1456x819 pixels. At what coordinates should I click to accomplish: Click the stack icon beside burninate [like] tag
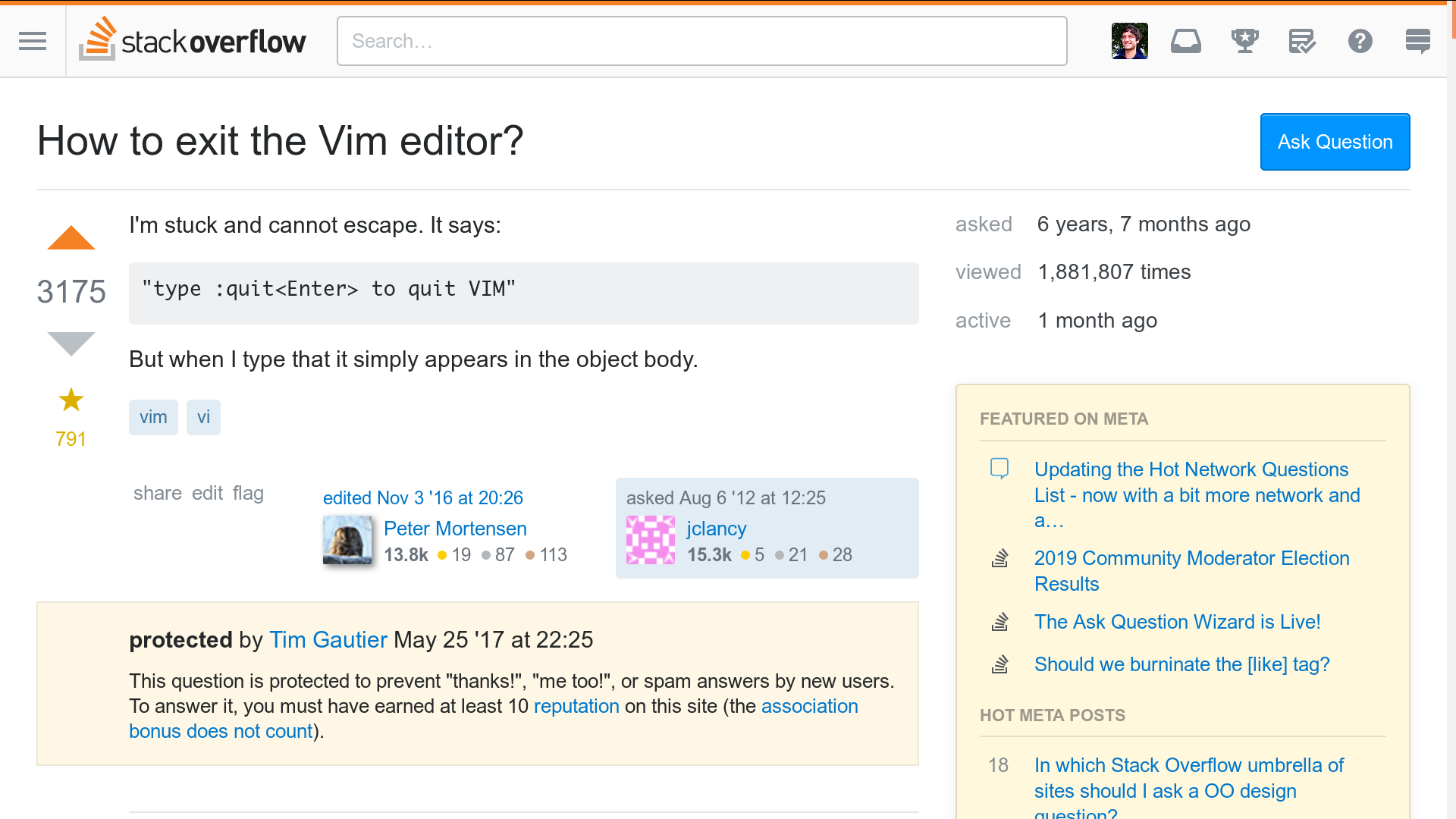pos(999,664)
